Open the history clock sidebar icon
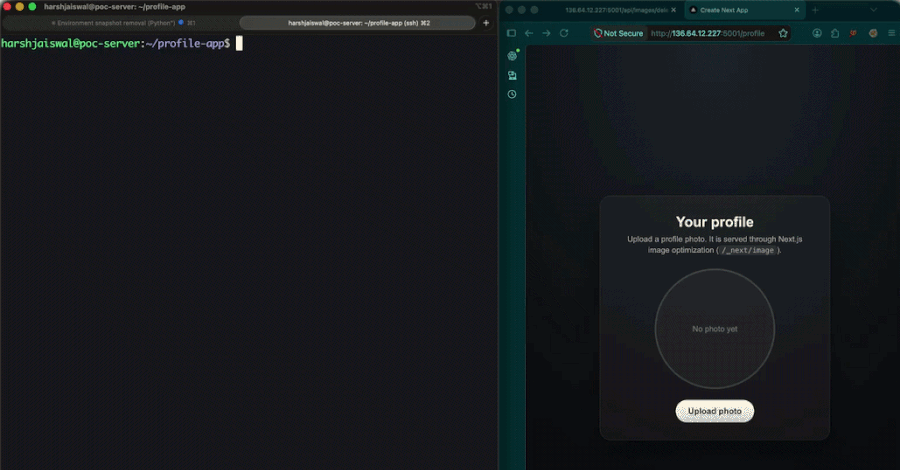This screenshot has width=900, height=470. click(x=512, y=94)
